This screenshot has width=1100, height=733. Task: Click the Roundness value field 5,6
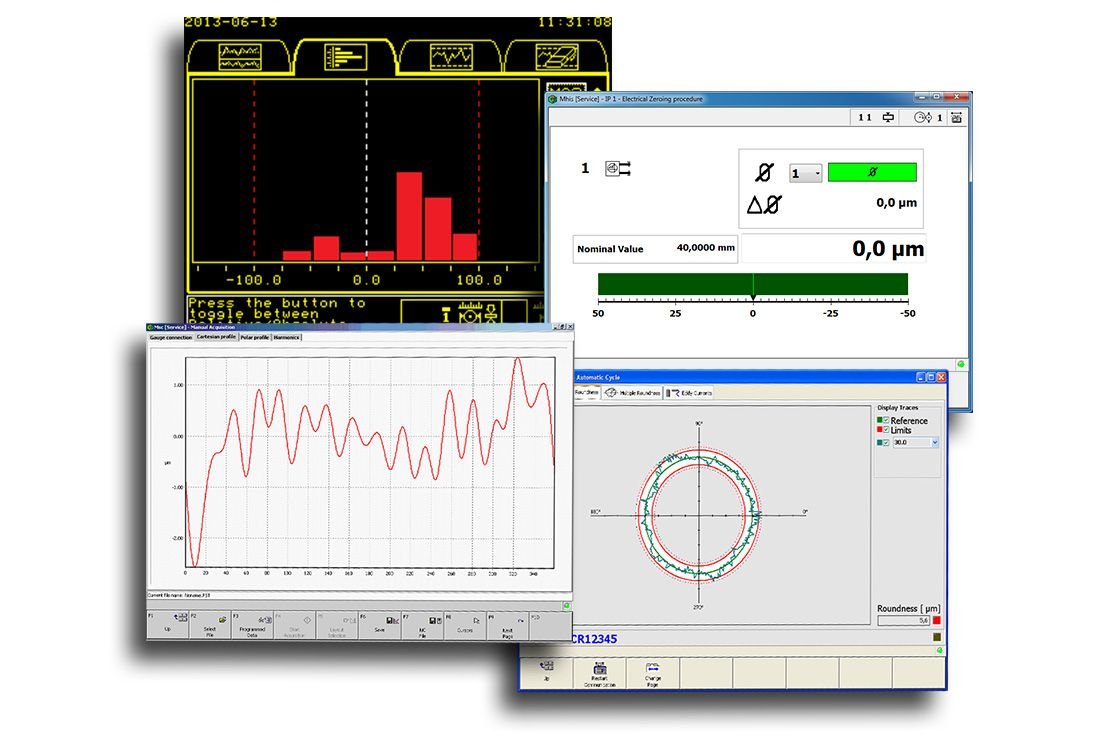coord(904,621)
